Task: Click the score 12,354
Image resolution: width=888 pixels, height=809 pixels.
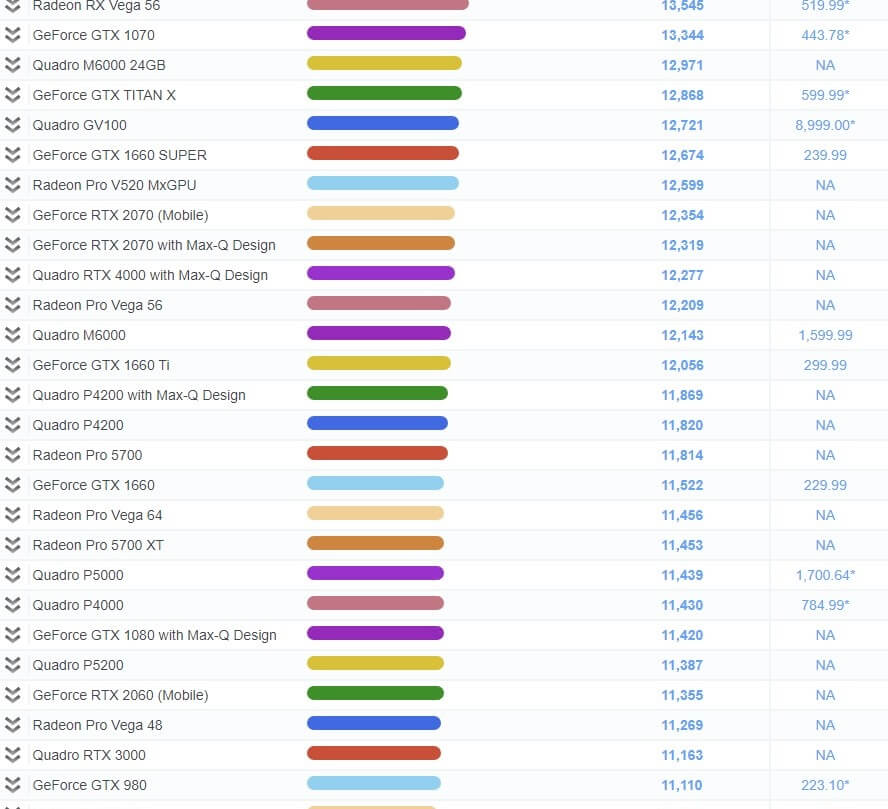Action: 682,215
